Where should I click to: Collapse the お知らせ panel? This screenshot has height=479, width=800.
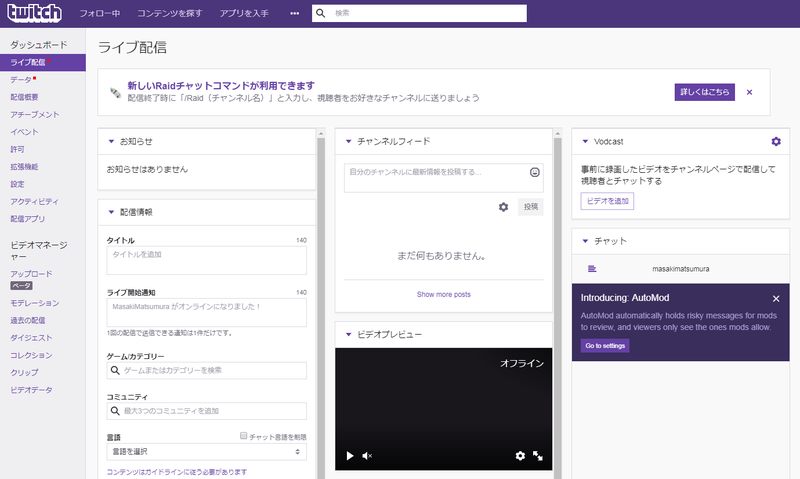(x=111, y=141)
